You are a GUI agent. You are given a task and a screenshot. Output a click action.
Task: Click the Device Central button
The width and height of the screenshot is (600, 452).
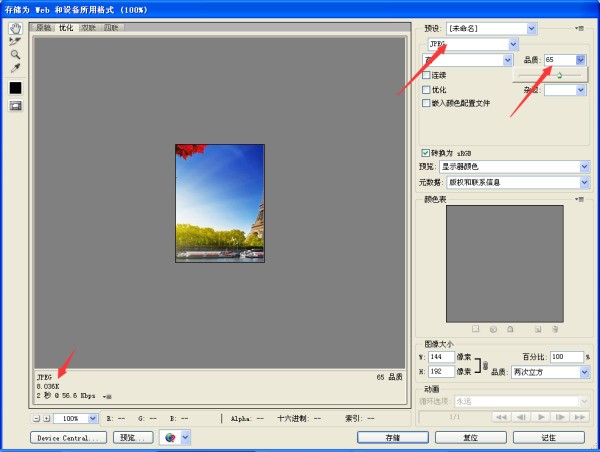(x=69, y=438)
